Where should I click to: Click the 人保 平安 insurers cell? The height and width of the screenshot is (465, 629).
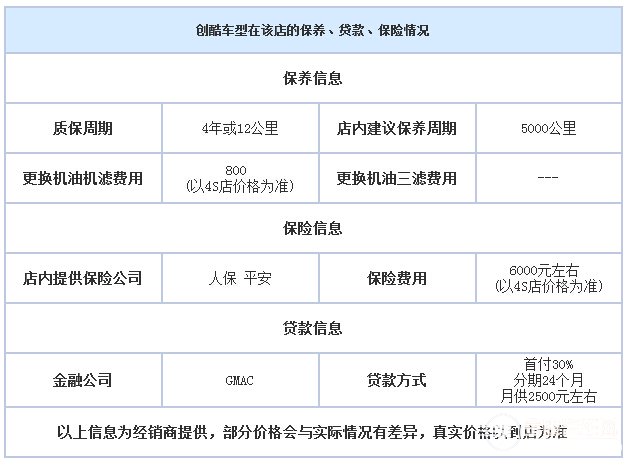(x=241, y=278)
